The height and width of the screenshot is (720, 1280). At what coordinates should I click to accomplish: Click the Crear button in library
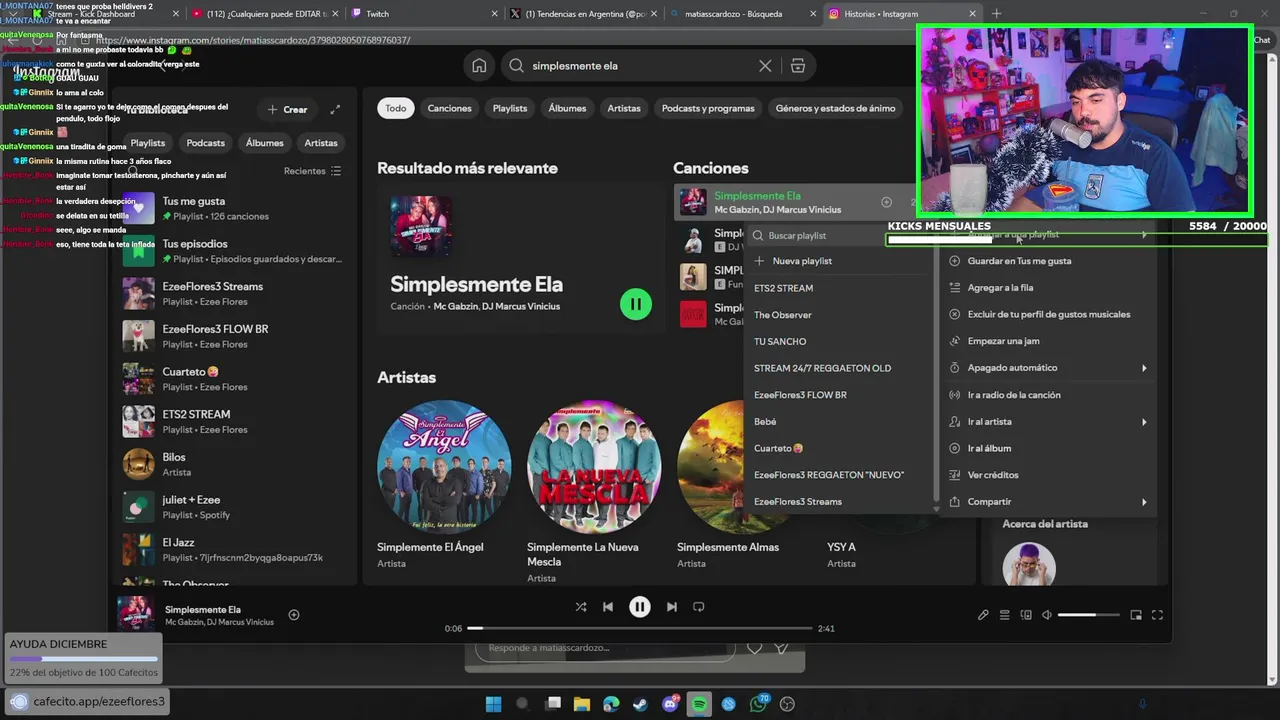[287, 109]
